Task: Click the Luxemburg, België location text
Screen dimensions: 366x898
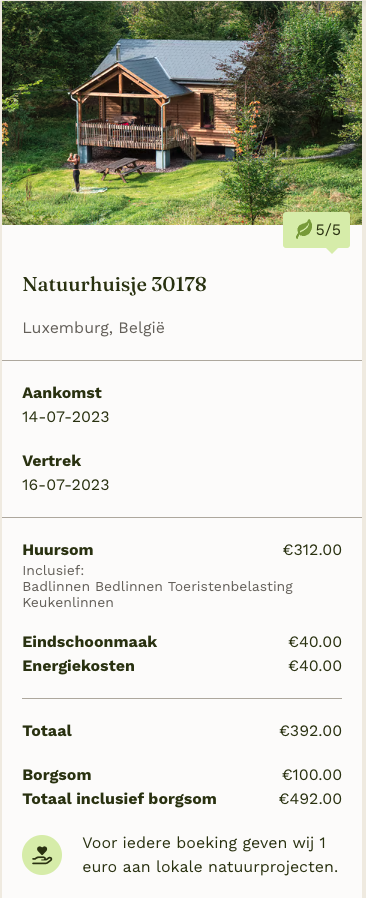Action: coord(93,328)
